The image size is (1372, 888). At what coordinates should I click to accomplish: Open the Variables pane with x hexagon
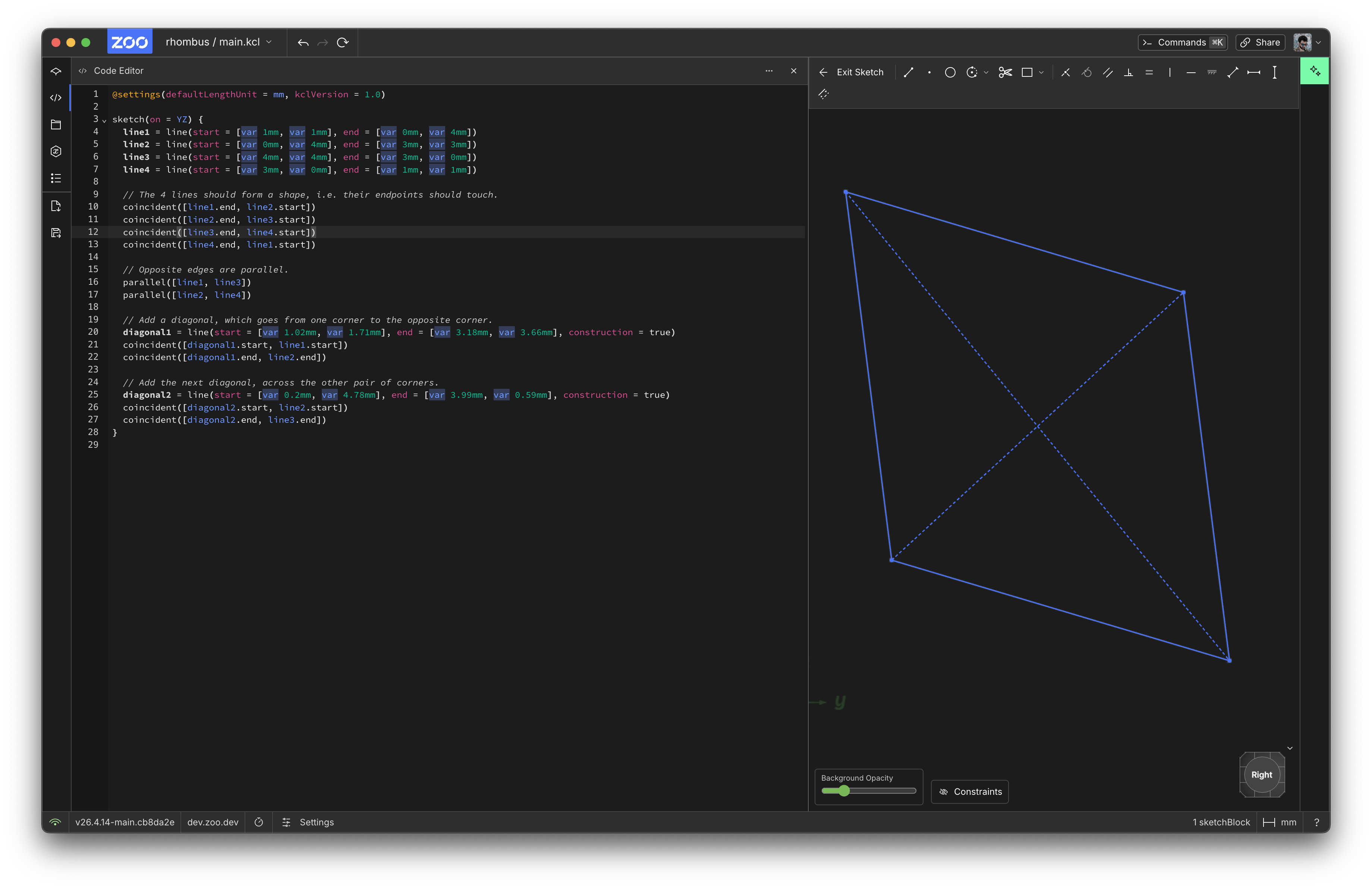[x=56, y=152]
